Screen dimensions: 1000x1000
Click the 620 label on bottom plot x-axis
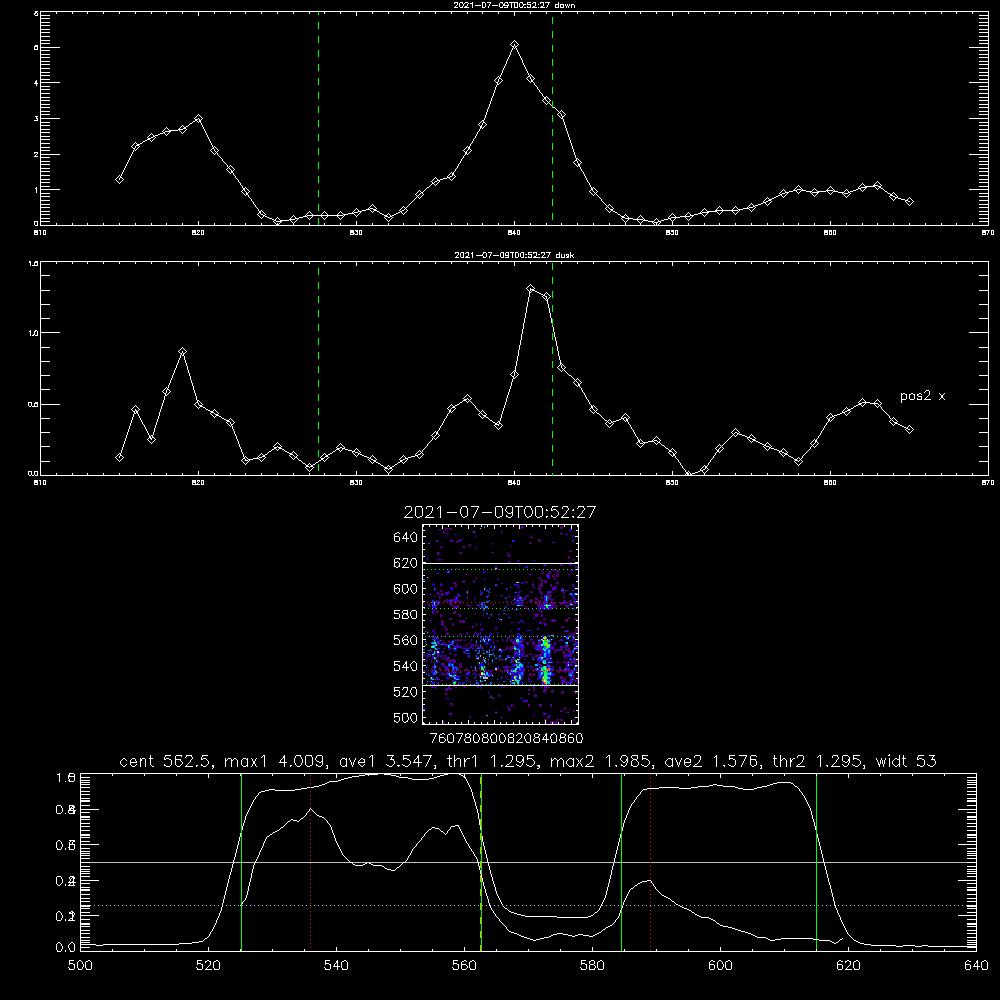click(x=848, y=966)
